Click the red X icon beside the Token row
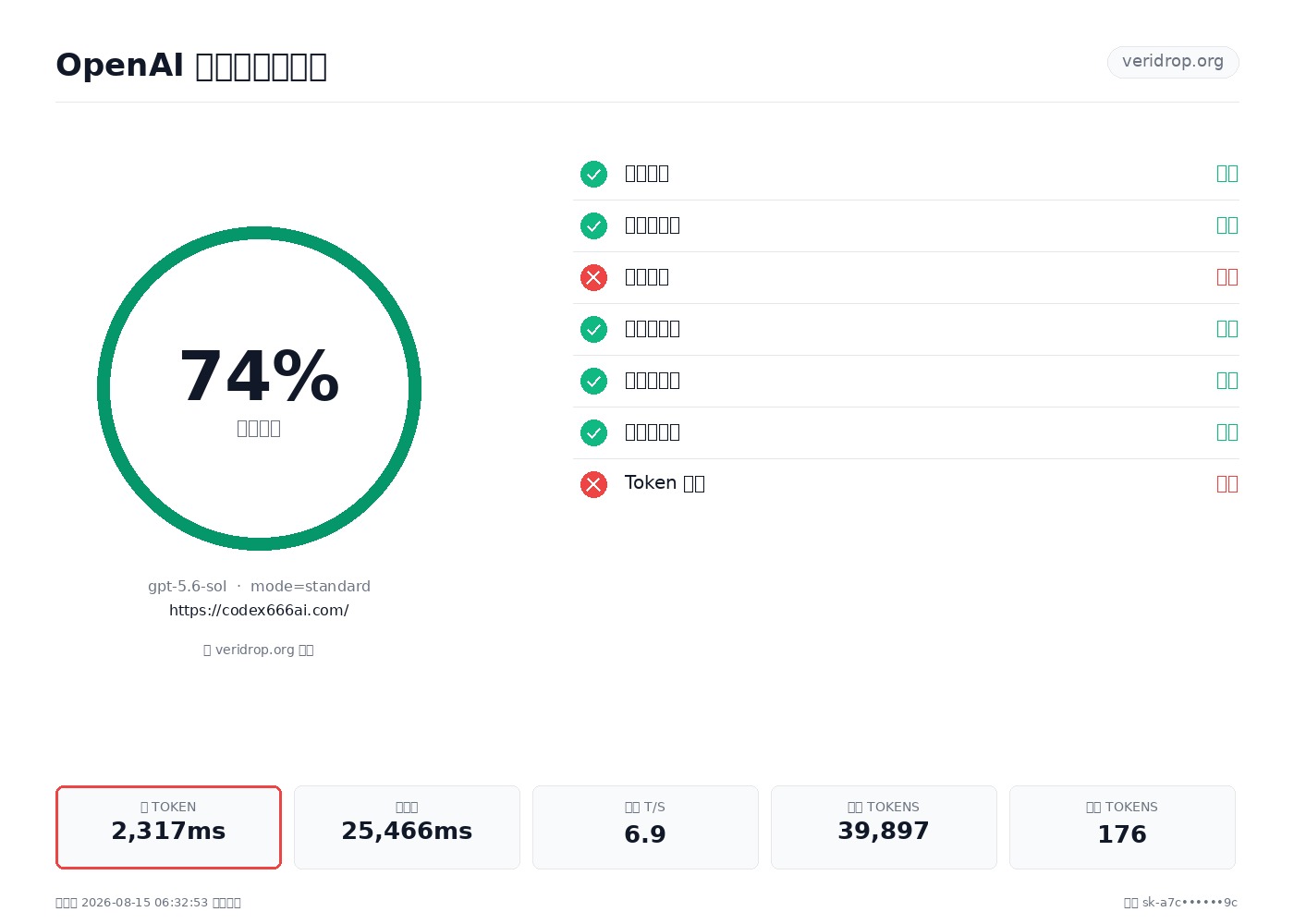This screenshot has width=1294, height=924. [x=593, y=484]
